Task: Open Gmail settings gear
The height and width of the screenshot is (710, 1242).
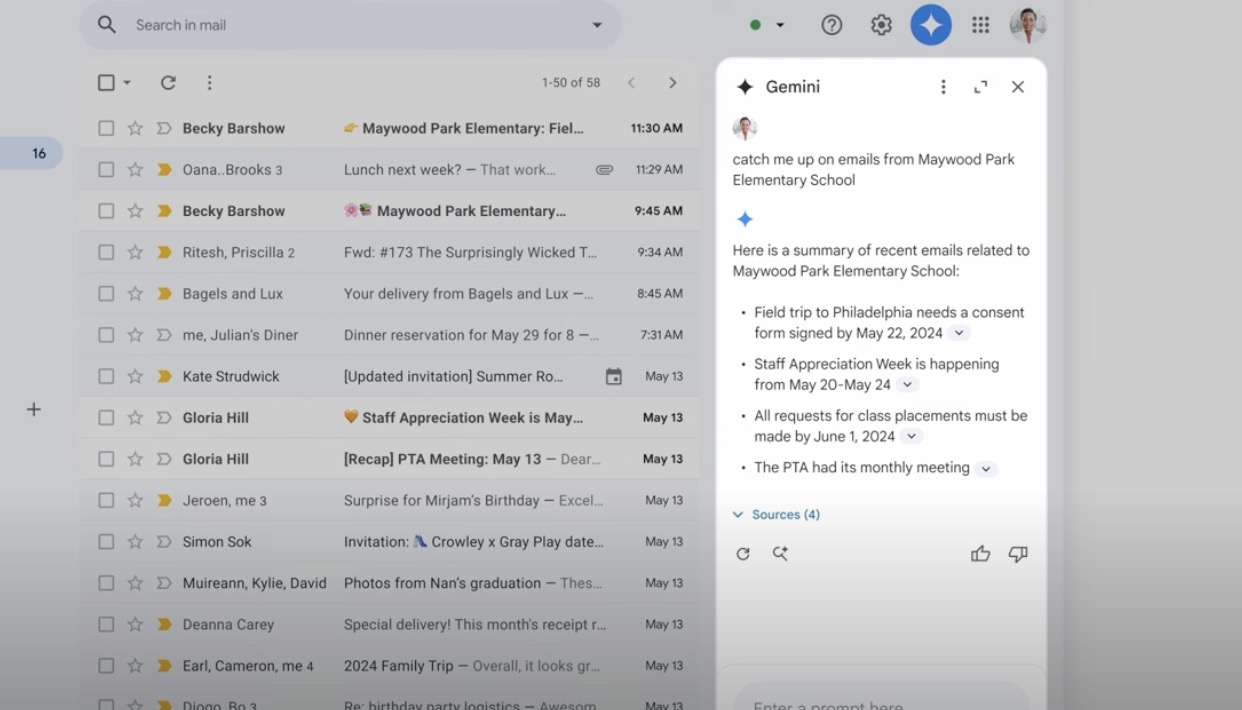Action: [x=881, y=25]
